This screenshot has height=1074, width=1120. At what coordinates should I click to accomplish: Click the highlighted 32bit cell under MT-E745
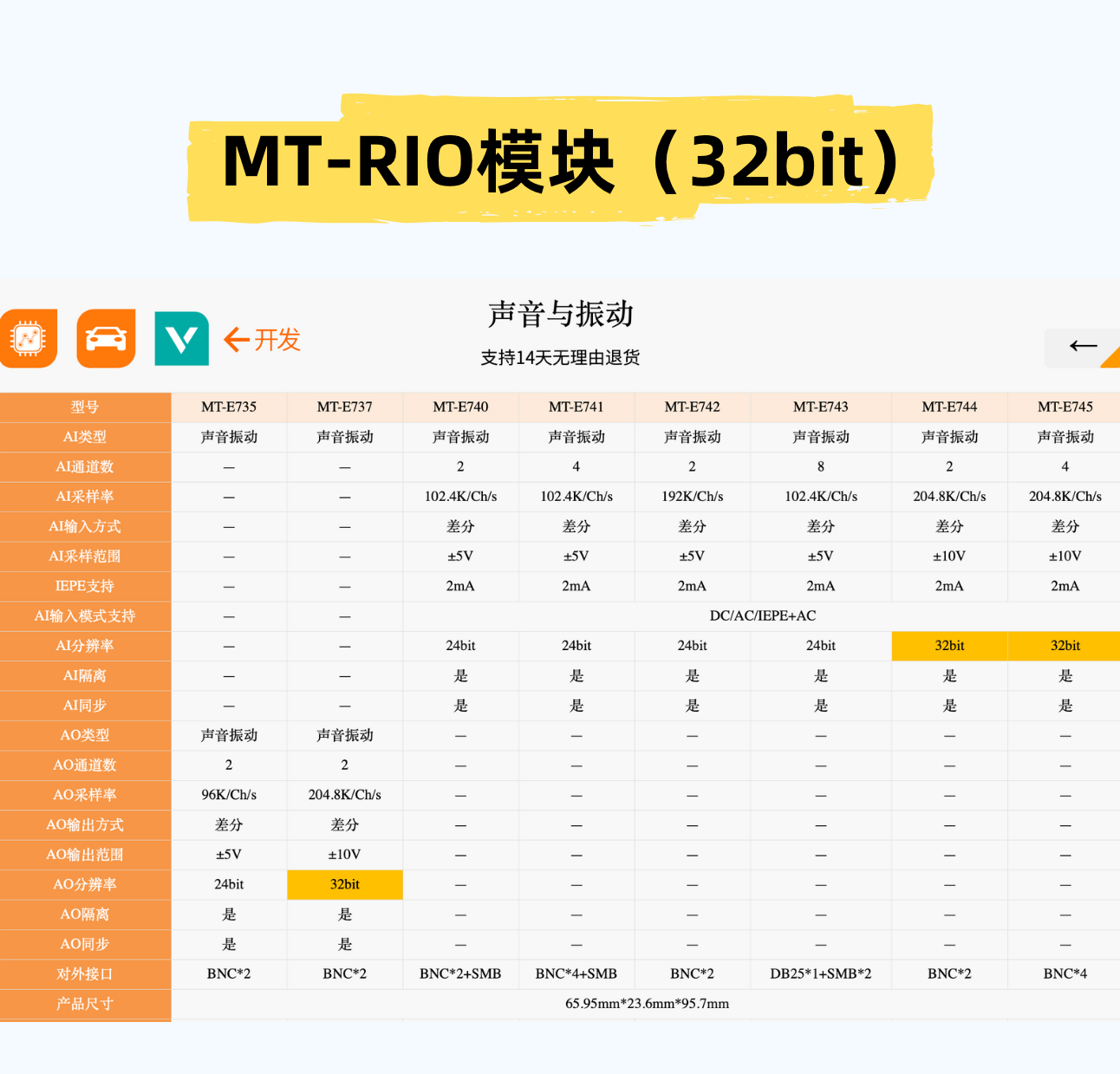1065,646
